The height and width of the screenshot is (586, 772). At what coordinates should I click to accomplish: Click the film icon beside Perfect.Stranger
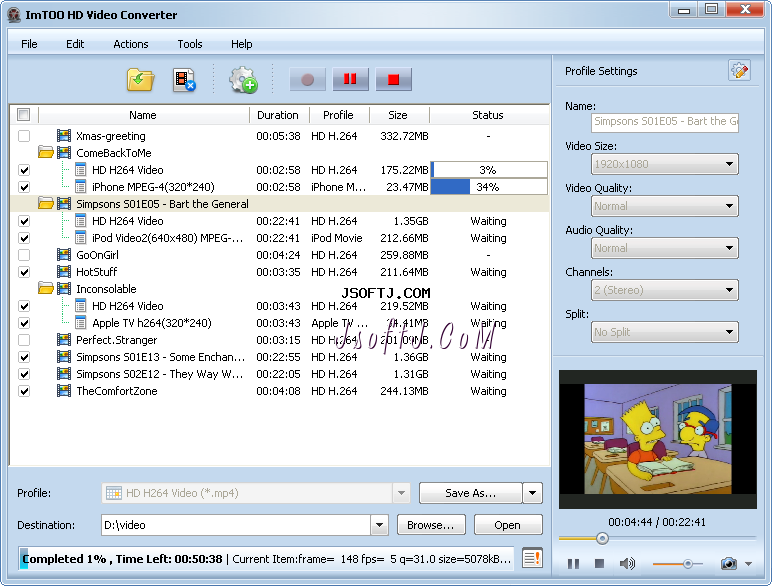(x=64, y=340)
